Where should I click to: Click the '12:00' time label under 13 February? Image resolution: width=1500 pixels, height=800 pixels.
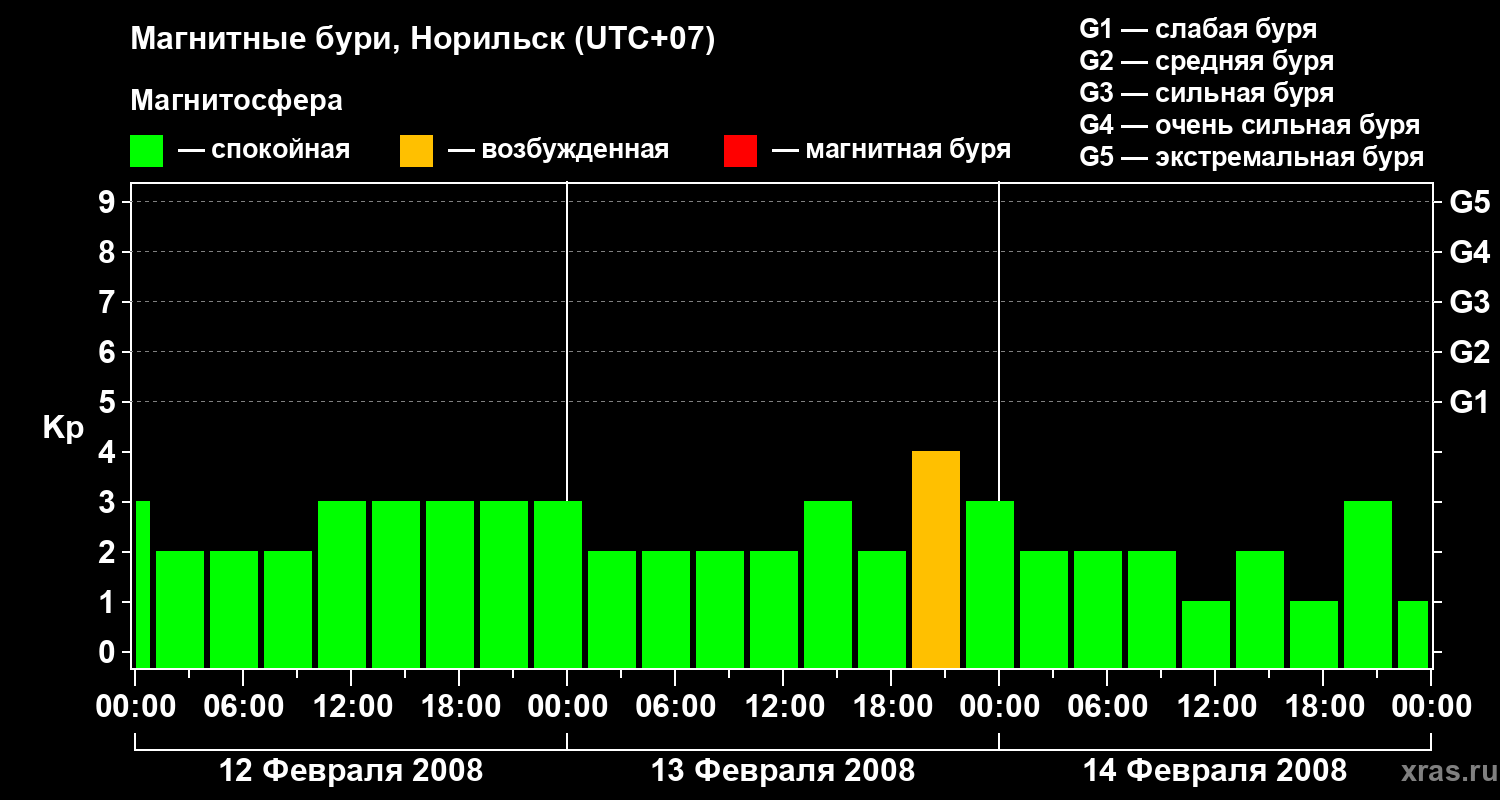(783, 707)
